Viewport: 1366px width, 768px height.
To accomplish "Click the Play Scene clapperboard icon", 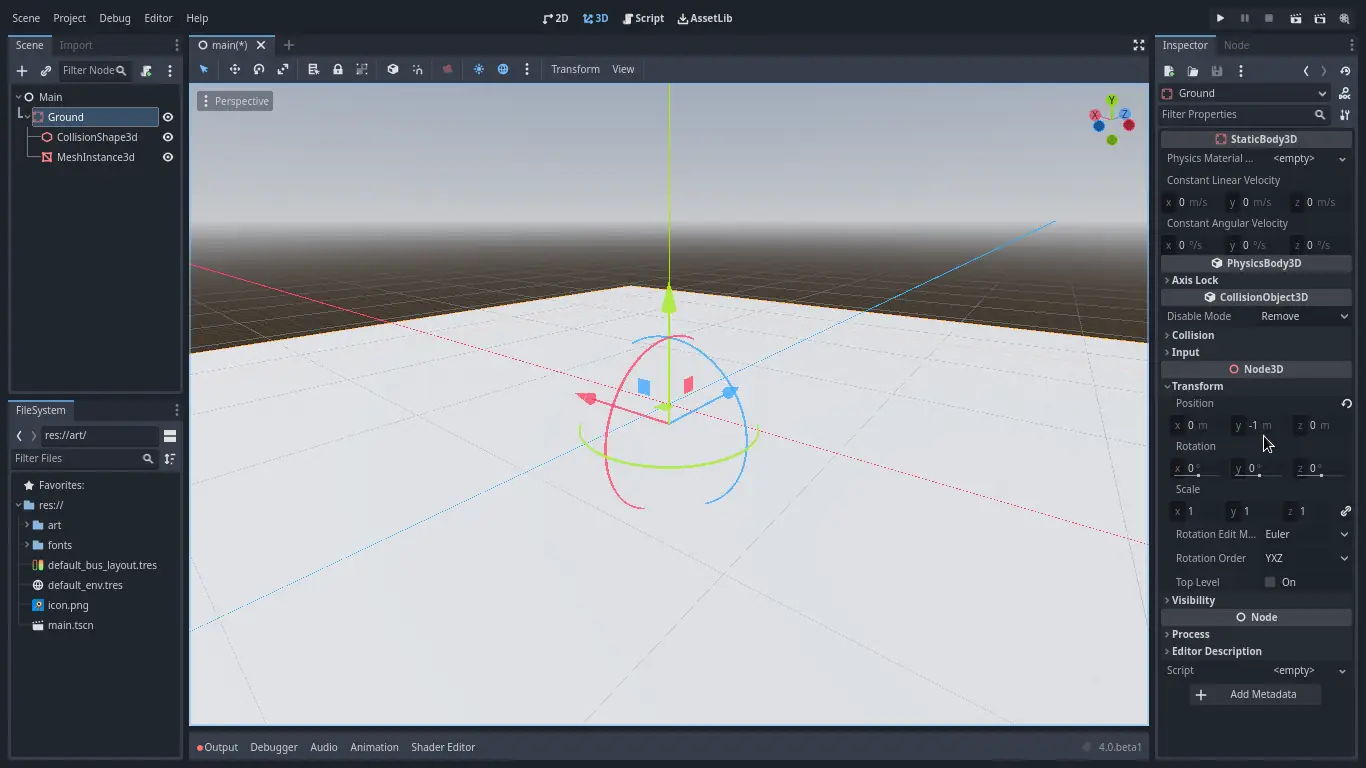I will click(x=1295, y=18).
